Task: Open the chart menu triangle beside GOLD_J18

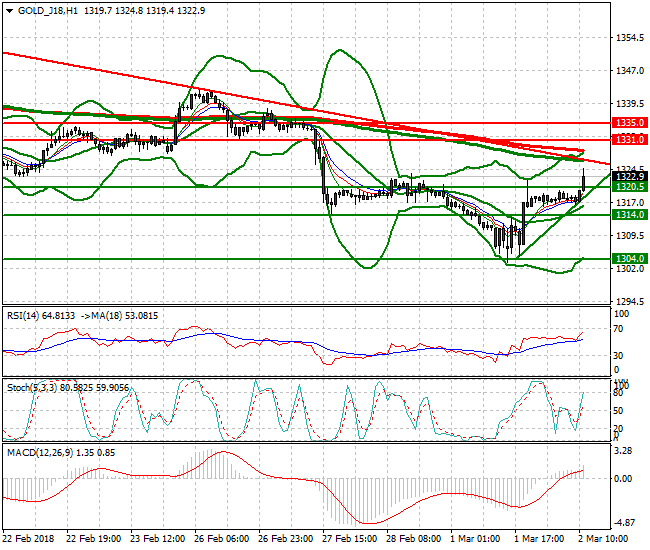Action: pyautogui.click(x=10, y=11)
